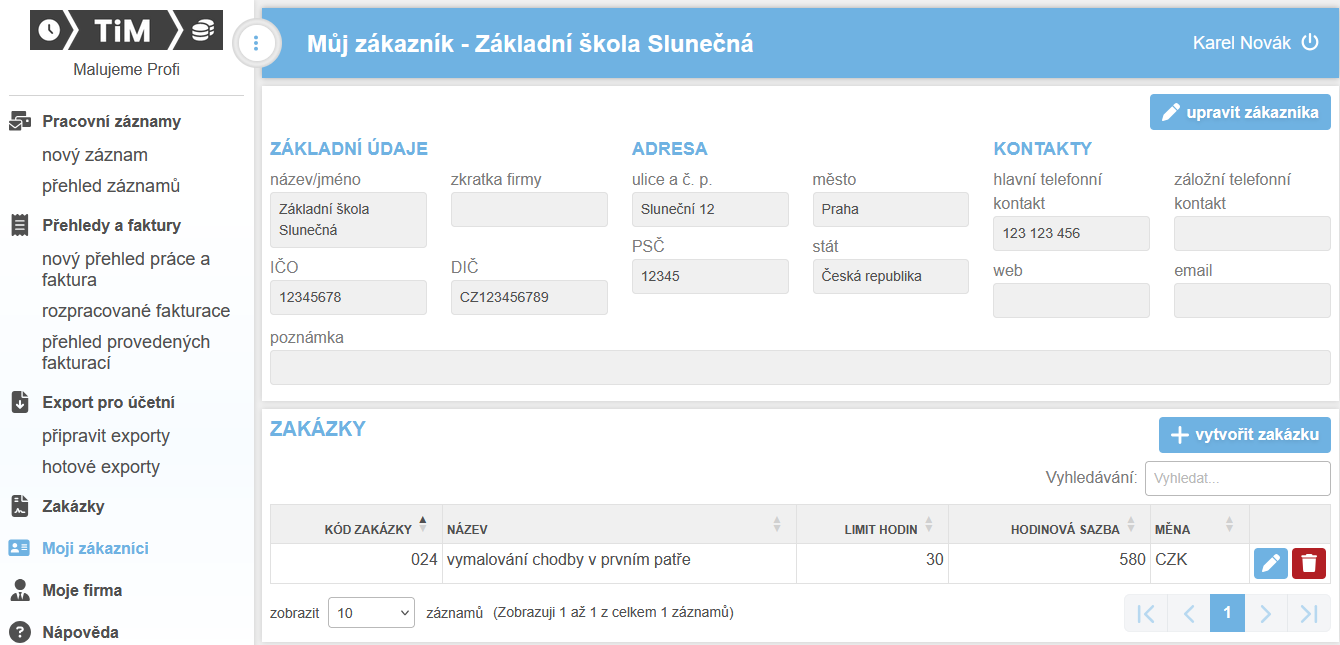Image resolution: width=1340 pixels, height=645 pixels.
Task: Open Moji zákazníci in sidebar
Action: [95, 548]
